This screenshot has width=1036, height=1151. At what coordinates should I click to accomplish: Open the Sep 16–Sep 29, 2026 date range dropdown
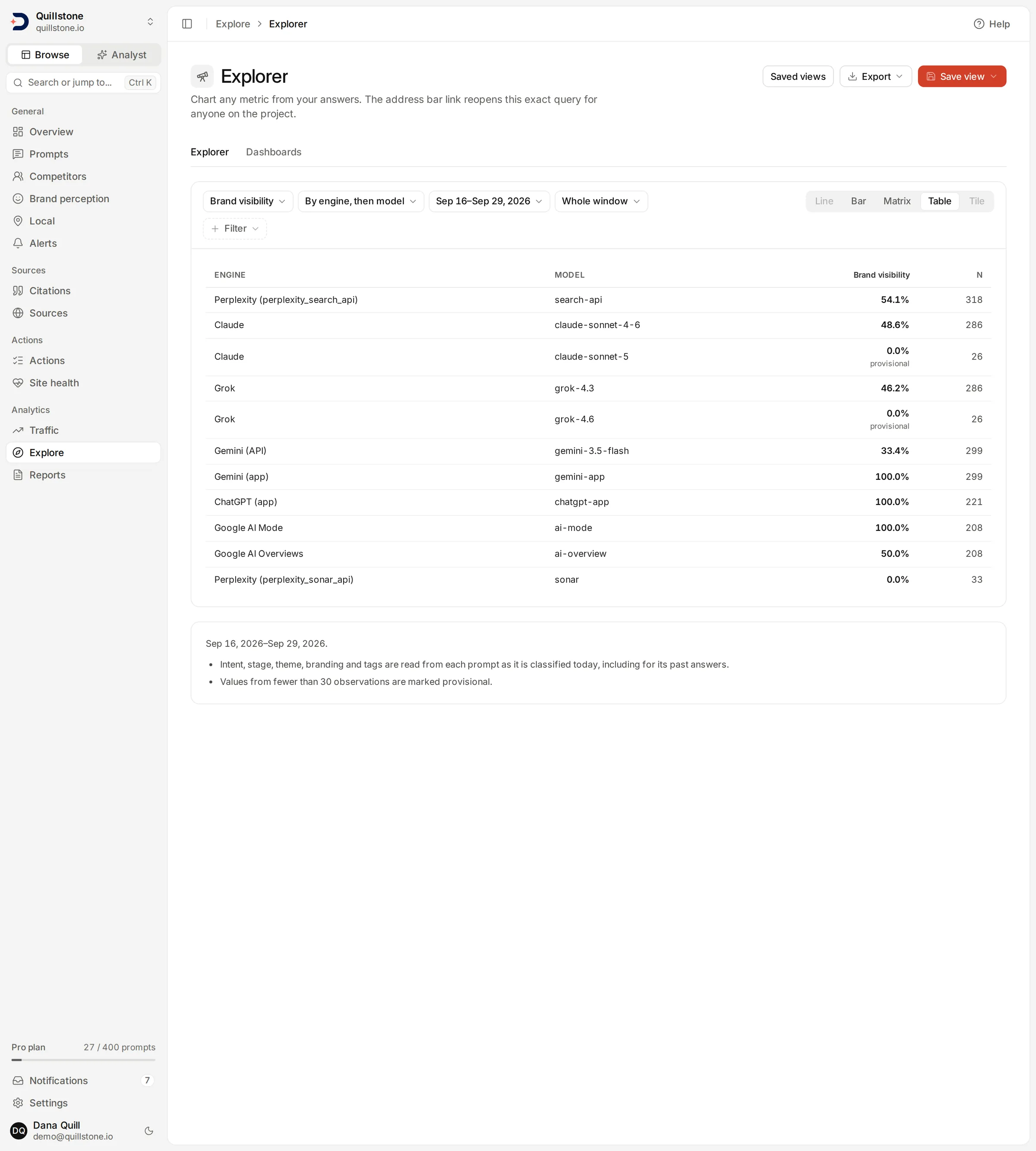(x=489, y=201)
